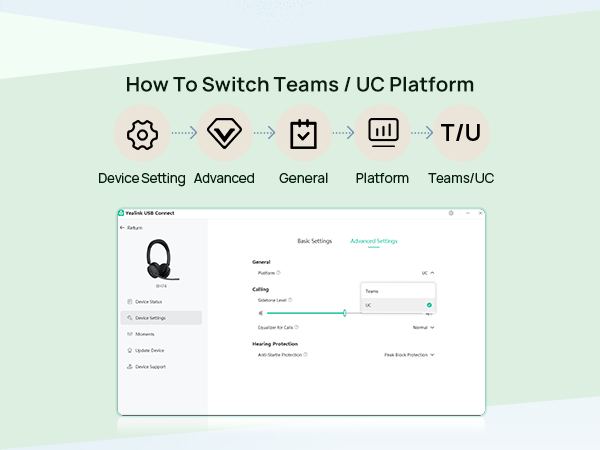Click the Update Device sidebar icon
The height and width of the screenshot is (450, 600).
tap(129, 350)
